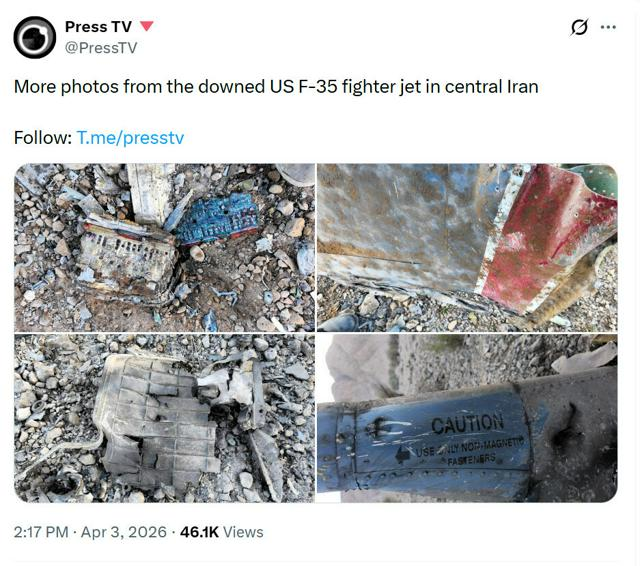Open the CAUTION non-magnetic fasteners photo
The height and width of the screenshot is (566, 640).
[467, 418]
